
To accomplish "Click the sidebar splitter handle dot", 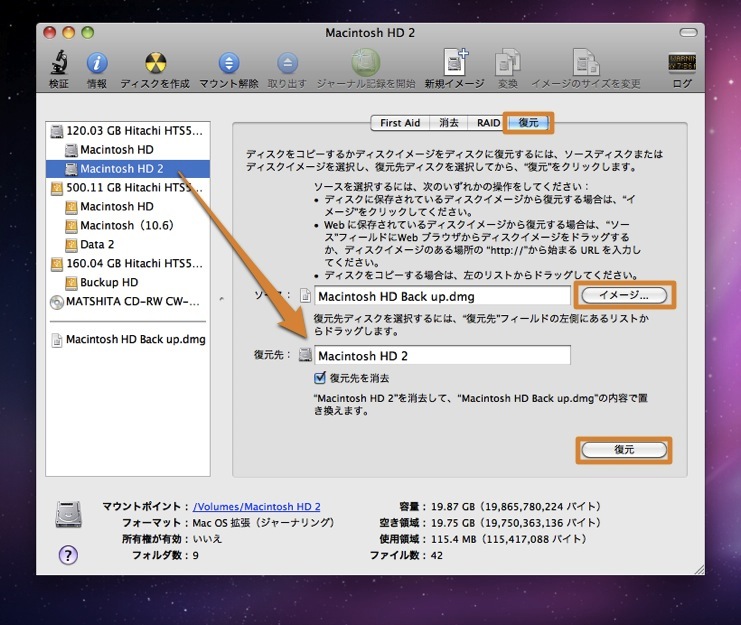I will (222, 299).
